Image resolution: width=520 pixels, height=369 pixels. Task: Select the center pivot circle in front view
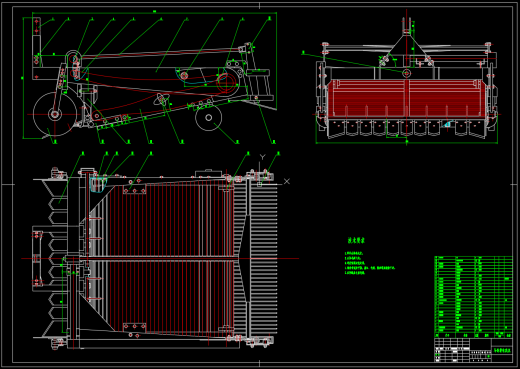click(x=406, y=73)
